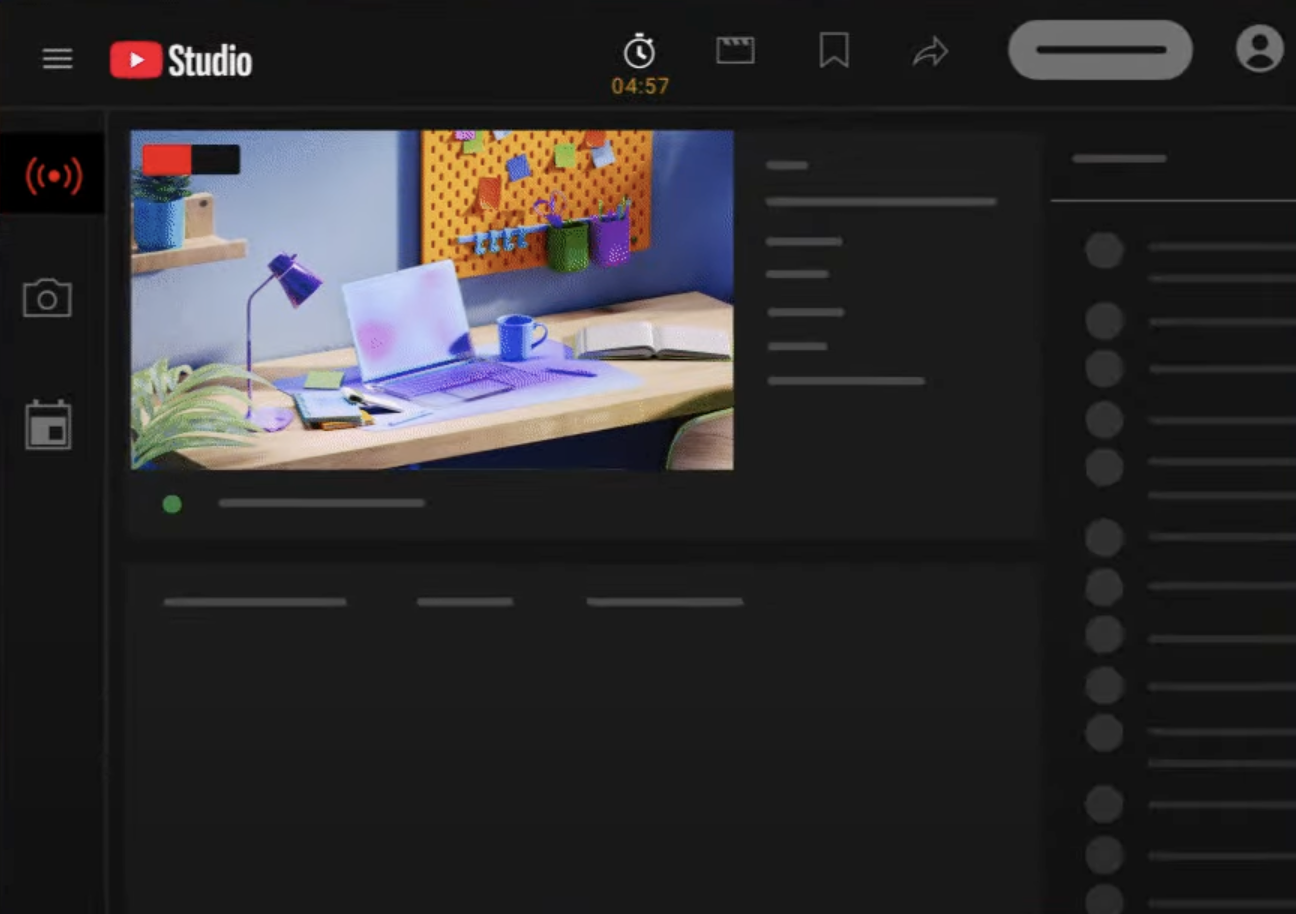Open the Manage calendar sidebar icon
Viewport: 1296px width, 914px height.
[48, 425]
